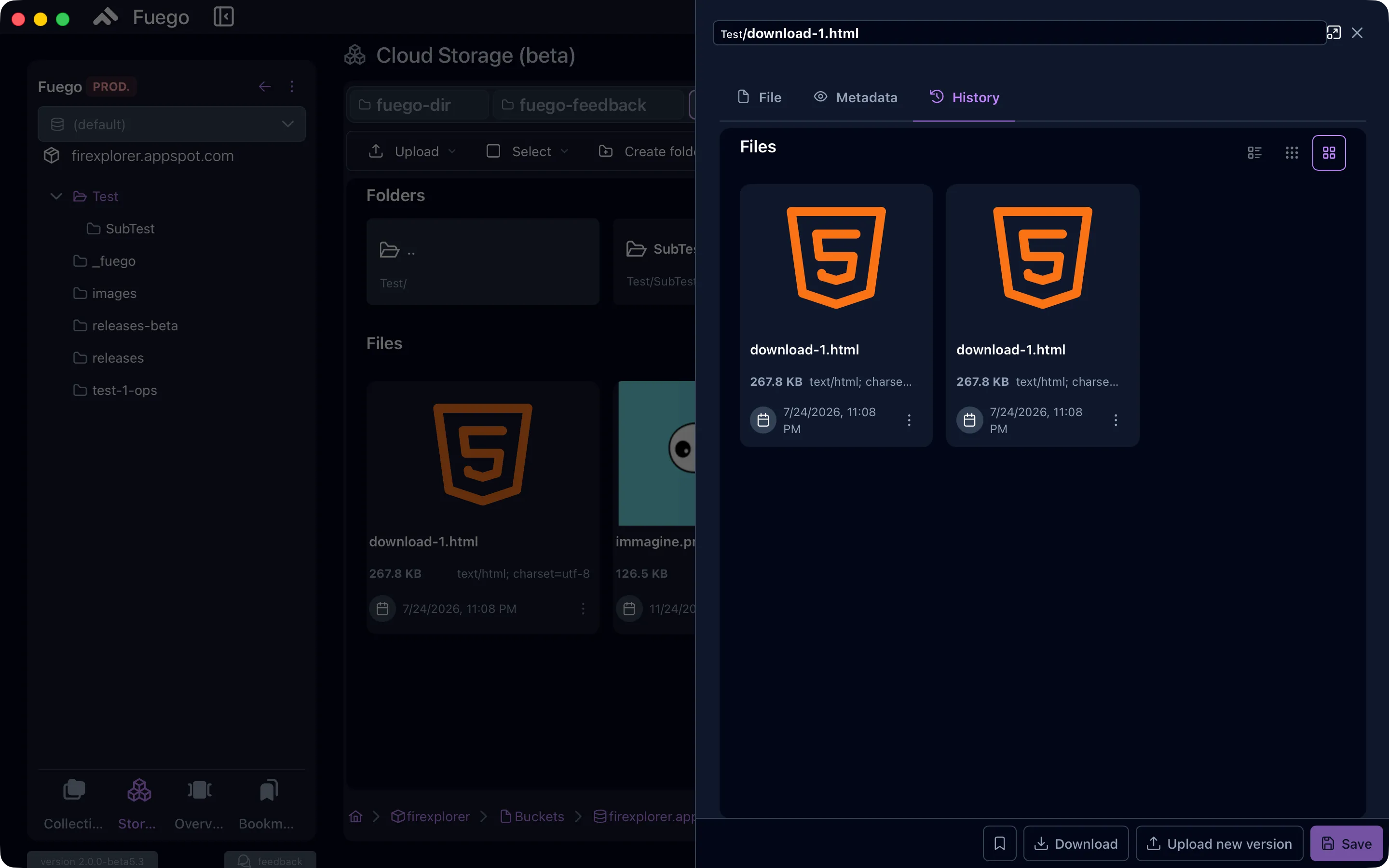Click 'text/html; charset=utf-8' in storage list

523,573
